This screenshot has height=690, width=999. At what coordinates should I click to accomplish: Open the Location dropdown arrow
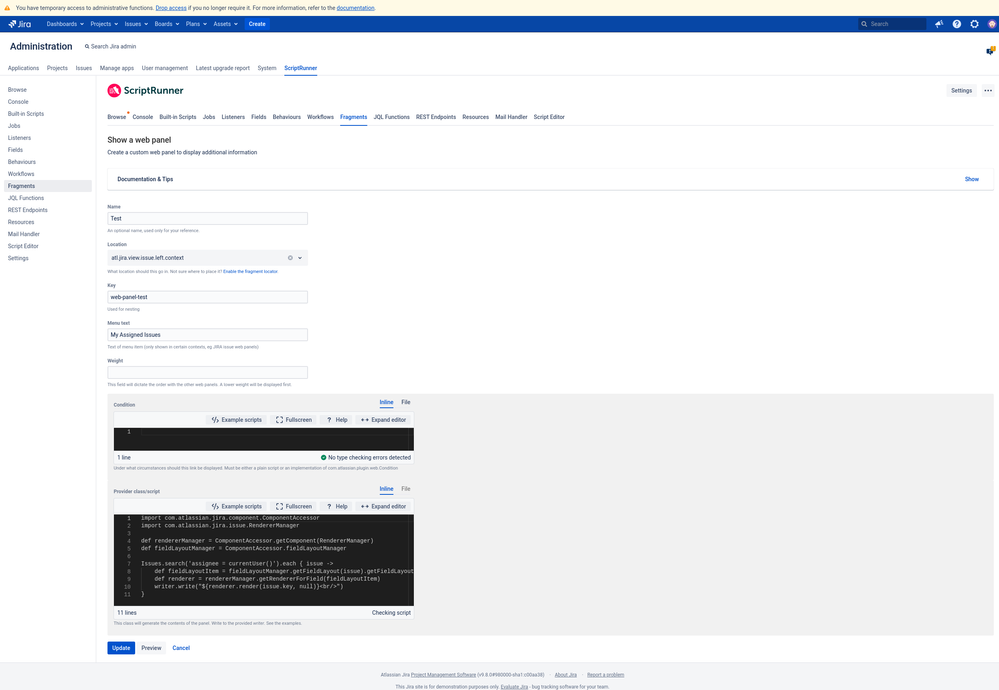(x=298, y=256)
